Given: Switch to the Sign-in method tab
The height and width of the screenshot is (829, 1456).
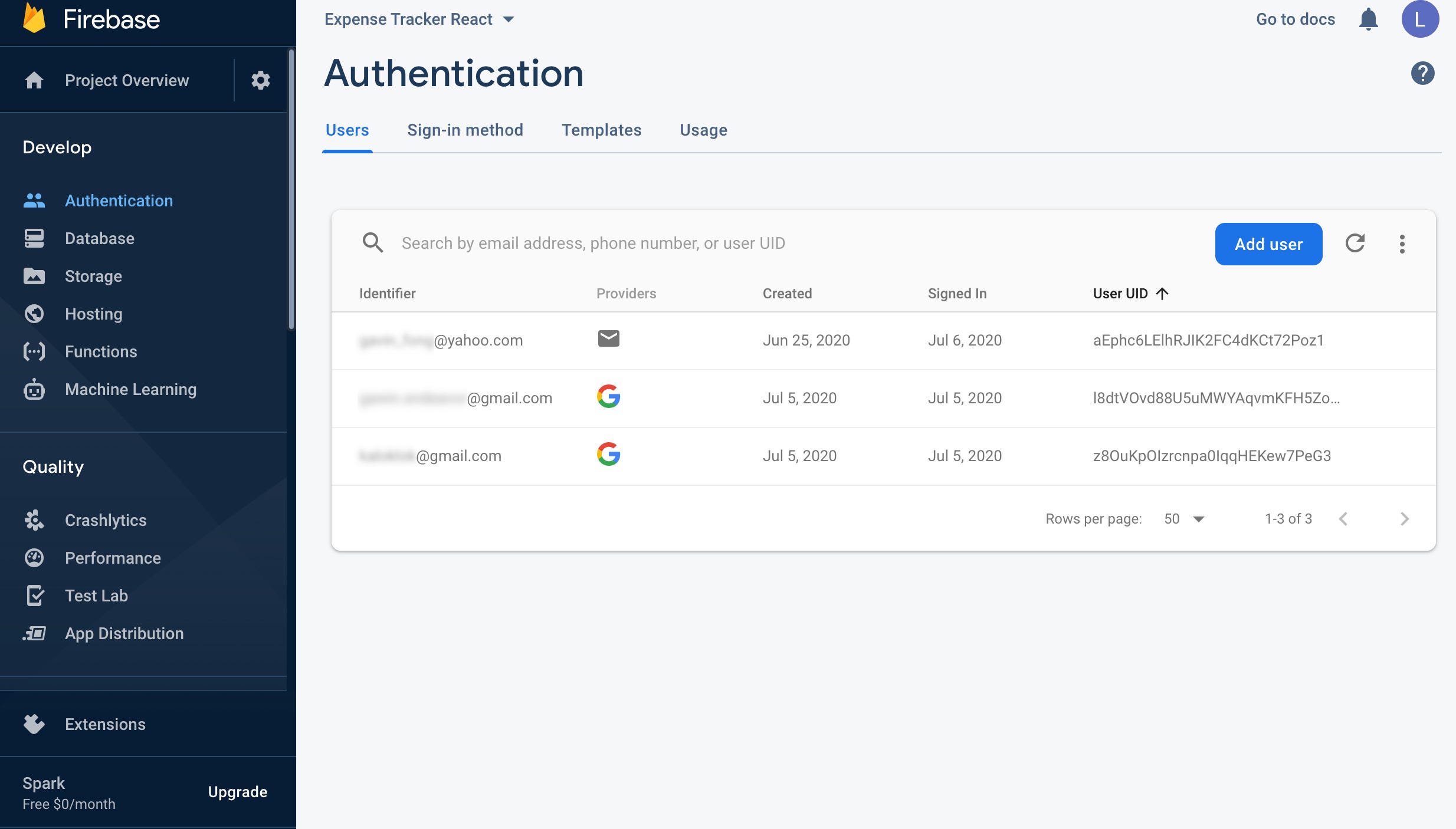Looking at the screenshot, I should (x=465, y=130).
